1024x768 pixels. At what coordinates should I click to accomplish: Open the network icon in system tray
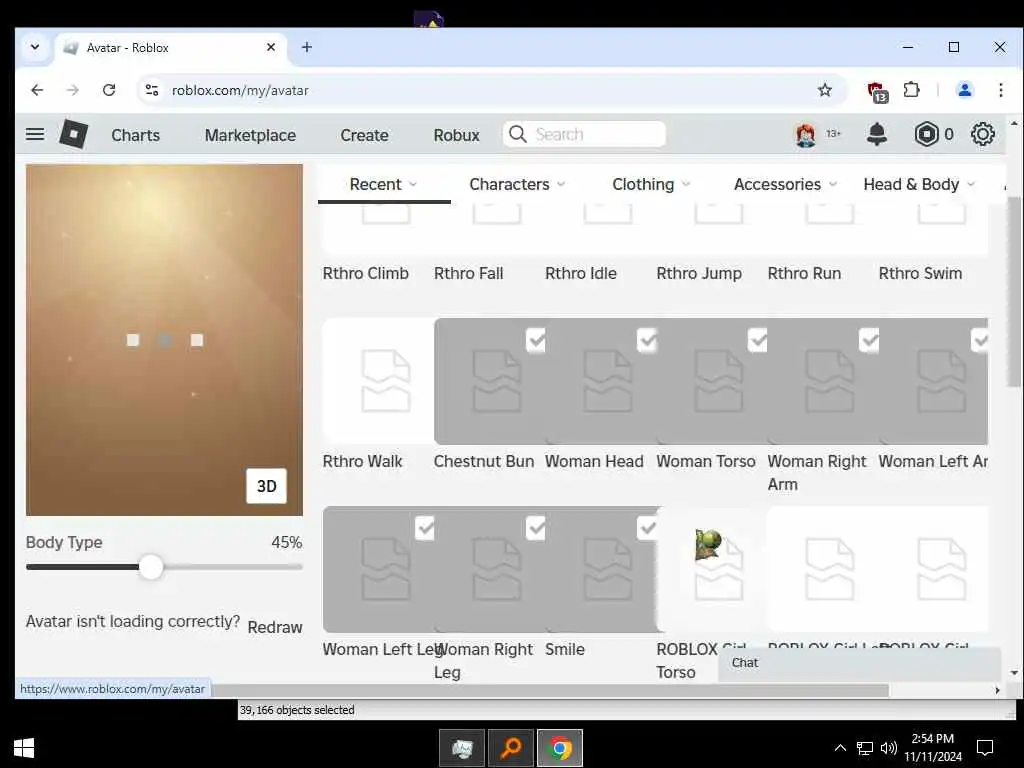[x=865, y=748]
